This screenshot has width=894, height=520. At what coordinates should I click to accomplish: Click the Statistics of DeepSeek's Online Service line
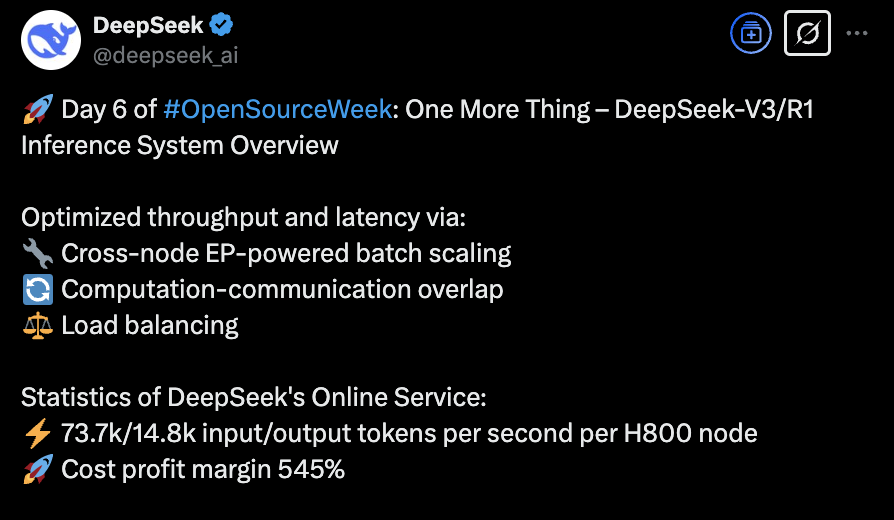253,397
